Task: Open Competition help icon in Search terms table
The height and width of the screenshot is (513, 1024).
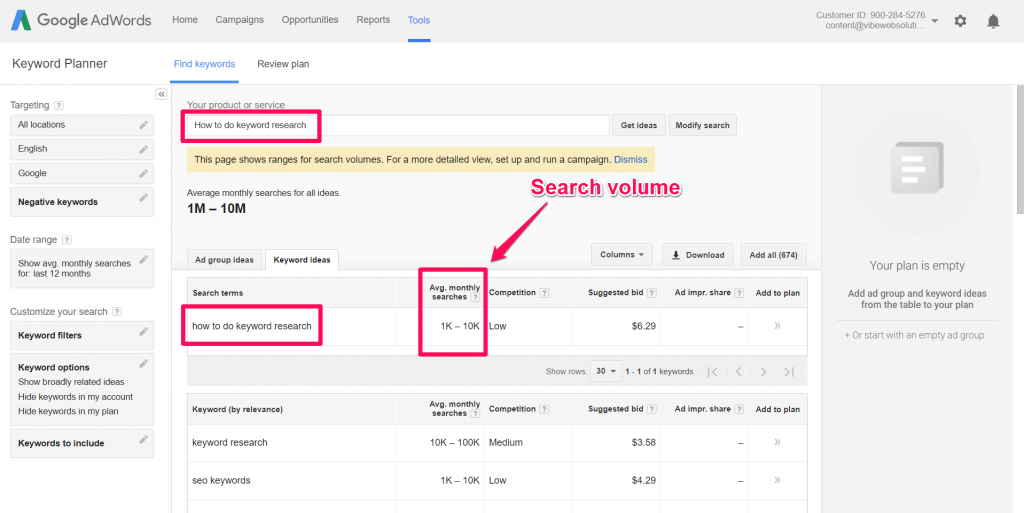Action: pyautogui.click(x=545, y=293)
